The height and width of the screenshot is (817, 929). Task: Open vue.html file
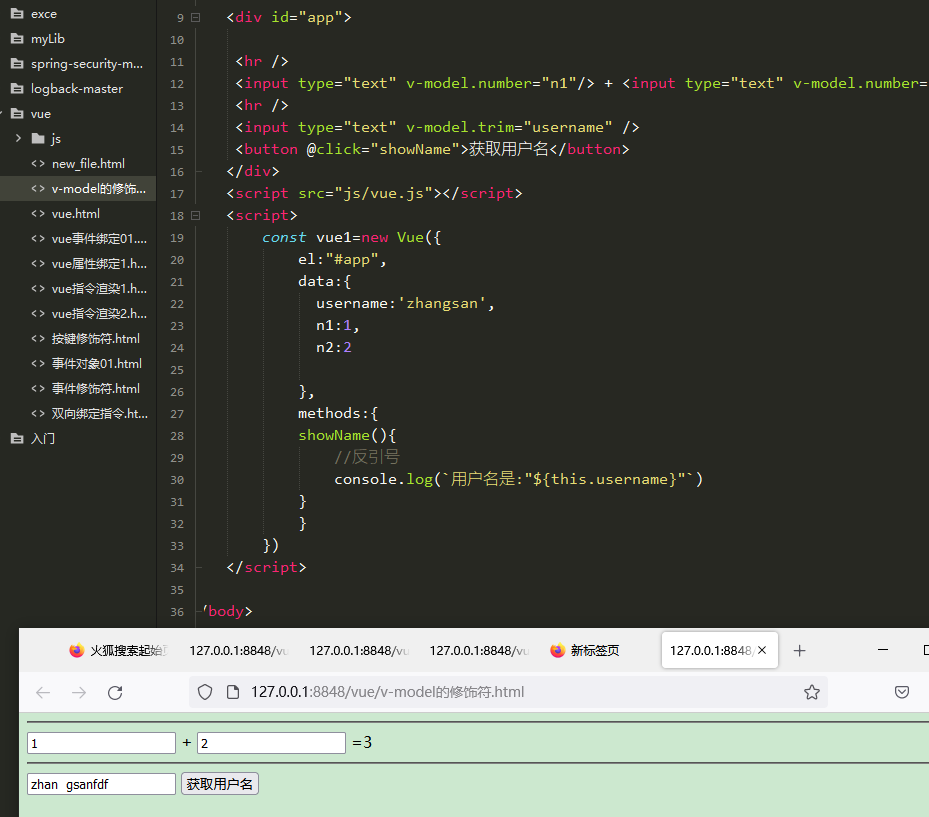click(x=75, y=213)
